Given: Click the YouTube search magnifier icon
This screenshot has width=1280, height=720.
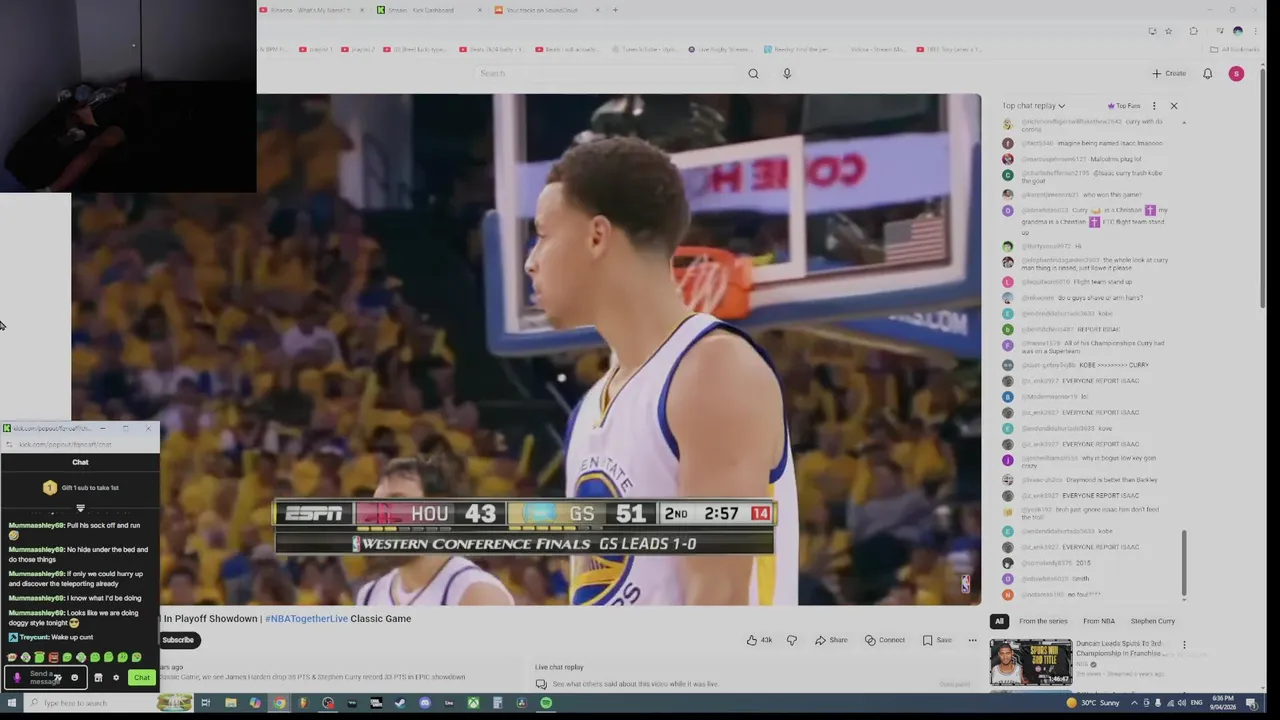Looking at the screenshot, I should point(753,73).
